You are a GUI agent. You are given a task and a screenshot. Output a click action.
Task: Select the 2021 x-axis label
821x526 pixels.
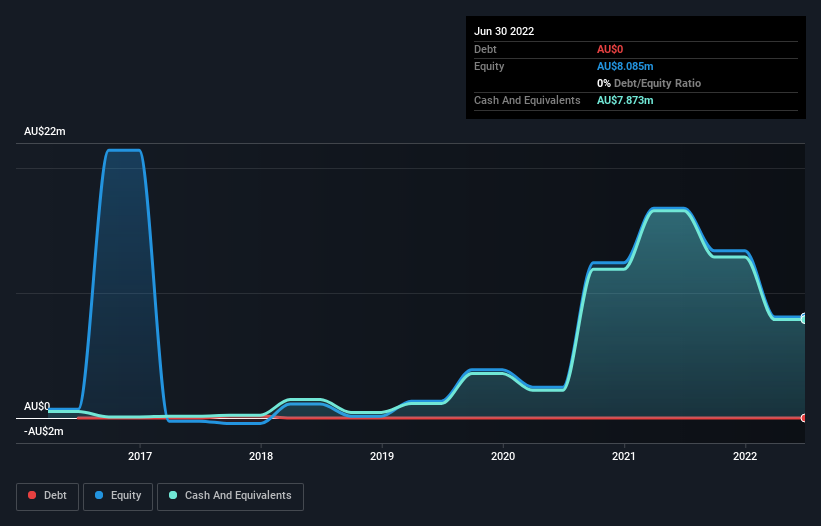tap(624, 456)
